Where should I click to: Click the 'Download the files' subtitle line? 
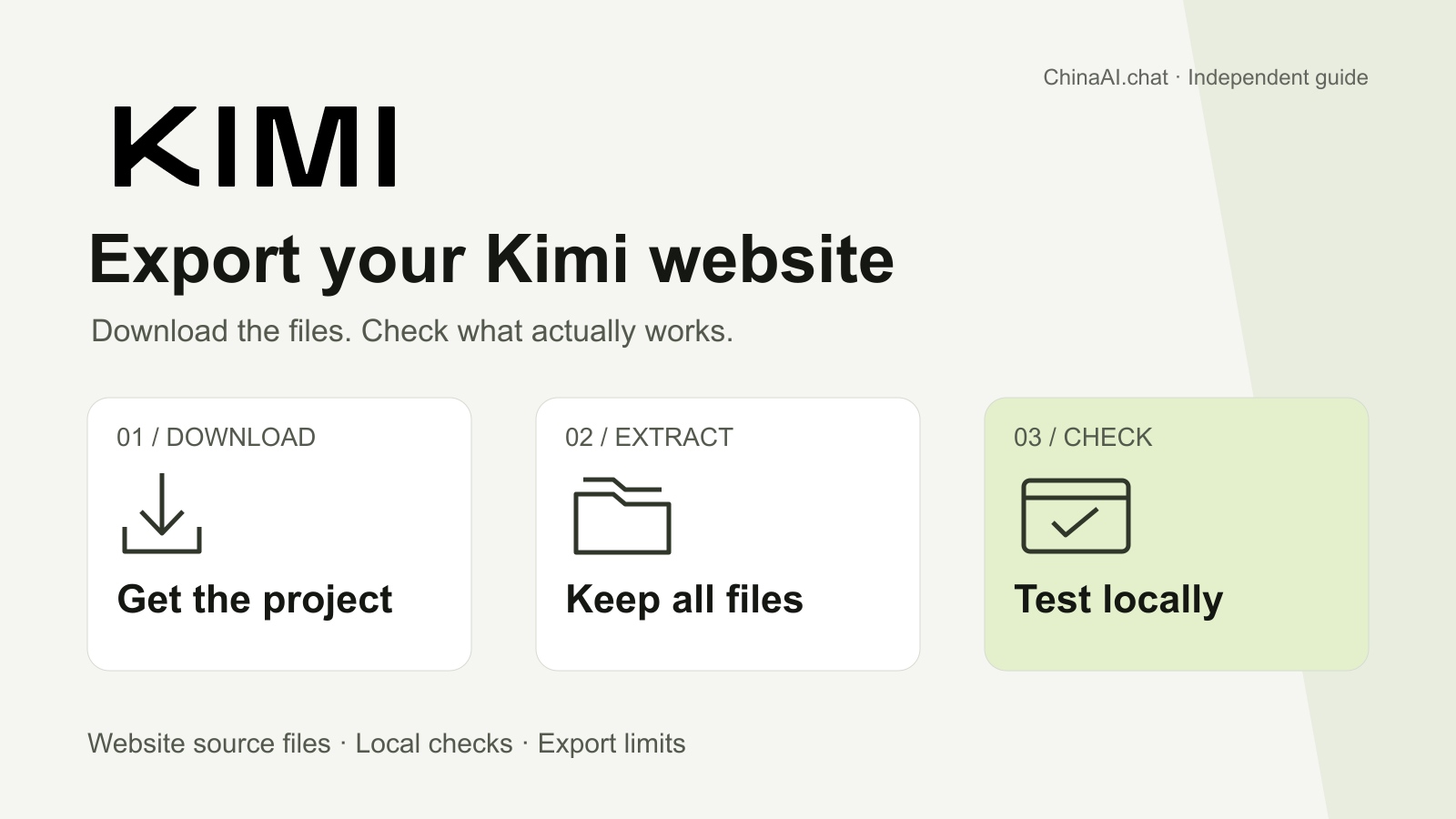[412, 331]
